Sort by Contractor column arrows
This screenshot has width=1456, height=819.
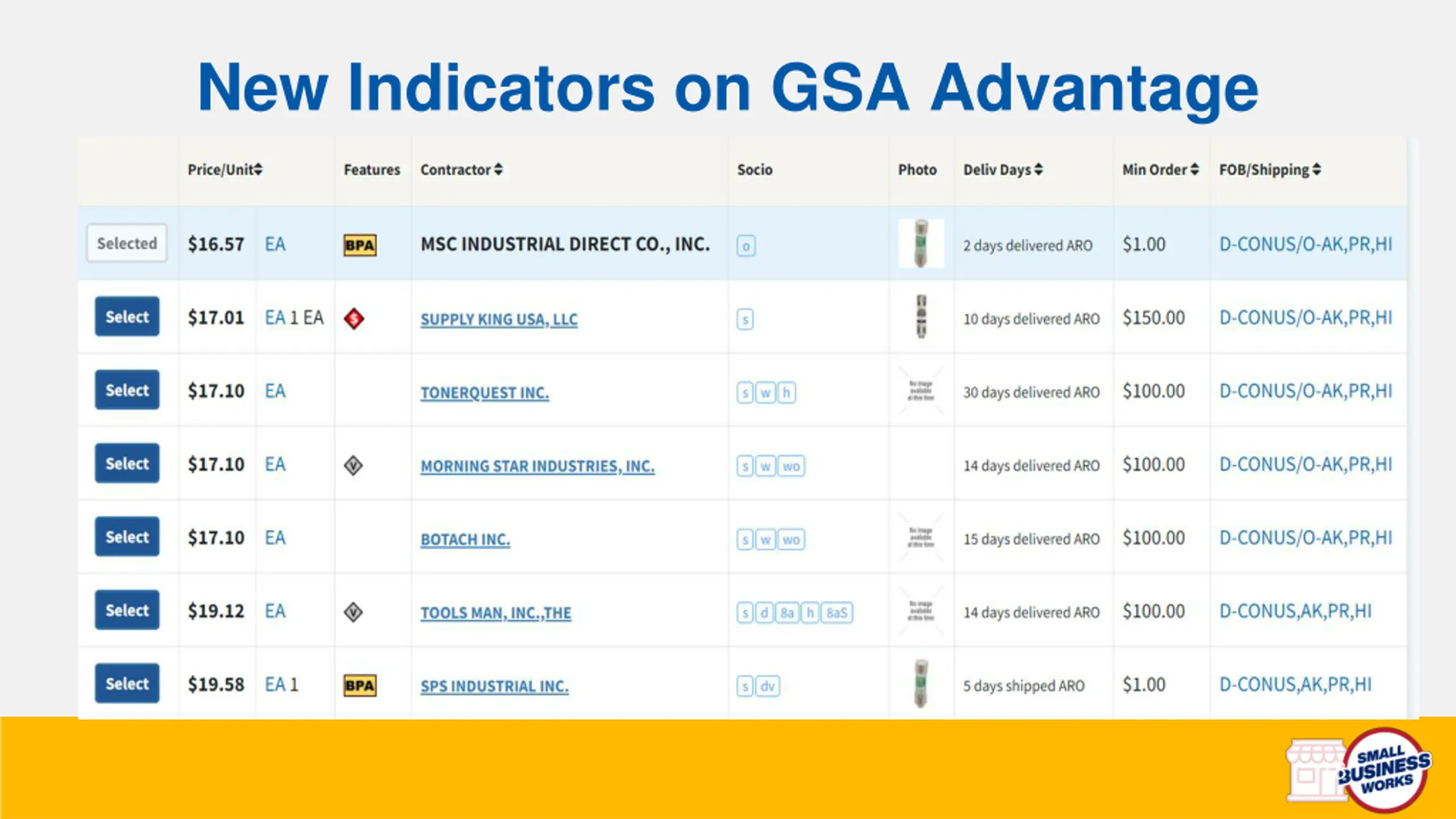(x=498, y=169)
